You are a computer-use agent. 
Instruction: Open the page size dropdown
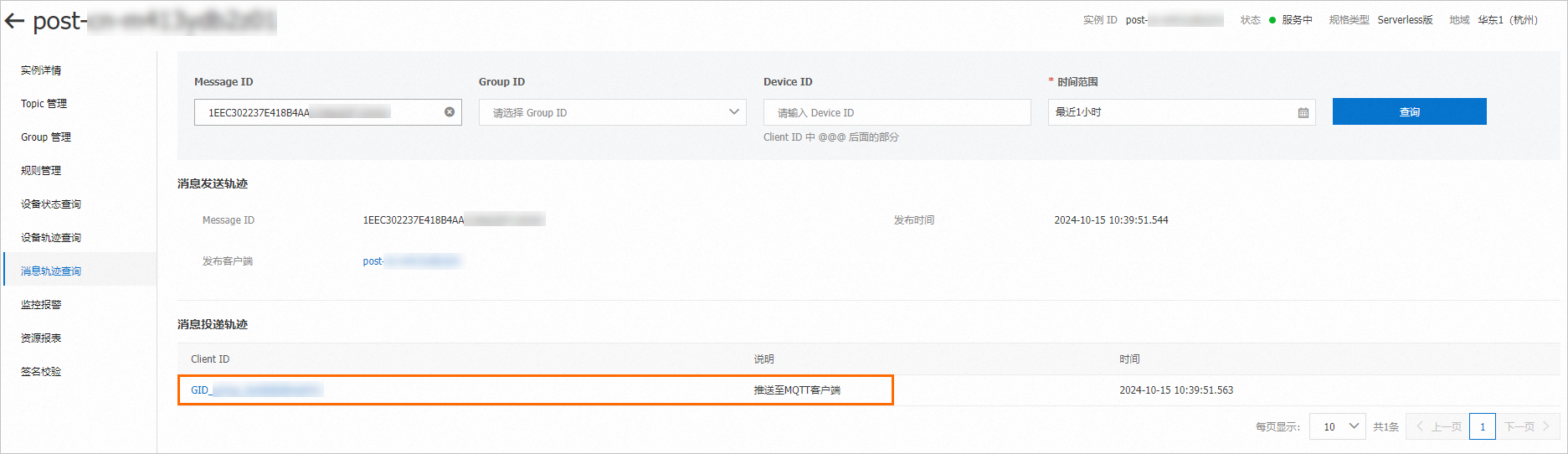(x=1337, y=426)
